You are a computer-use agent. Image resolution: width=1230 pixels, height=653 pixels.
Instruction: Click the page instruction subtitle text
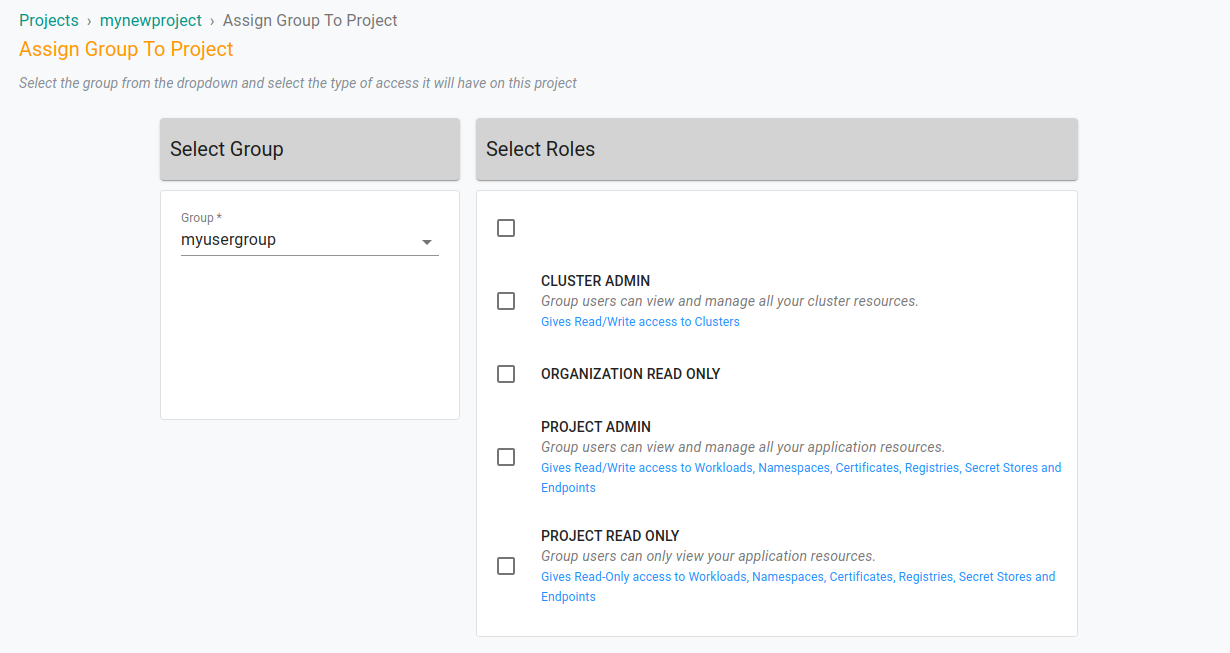tap(298, 83)
